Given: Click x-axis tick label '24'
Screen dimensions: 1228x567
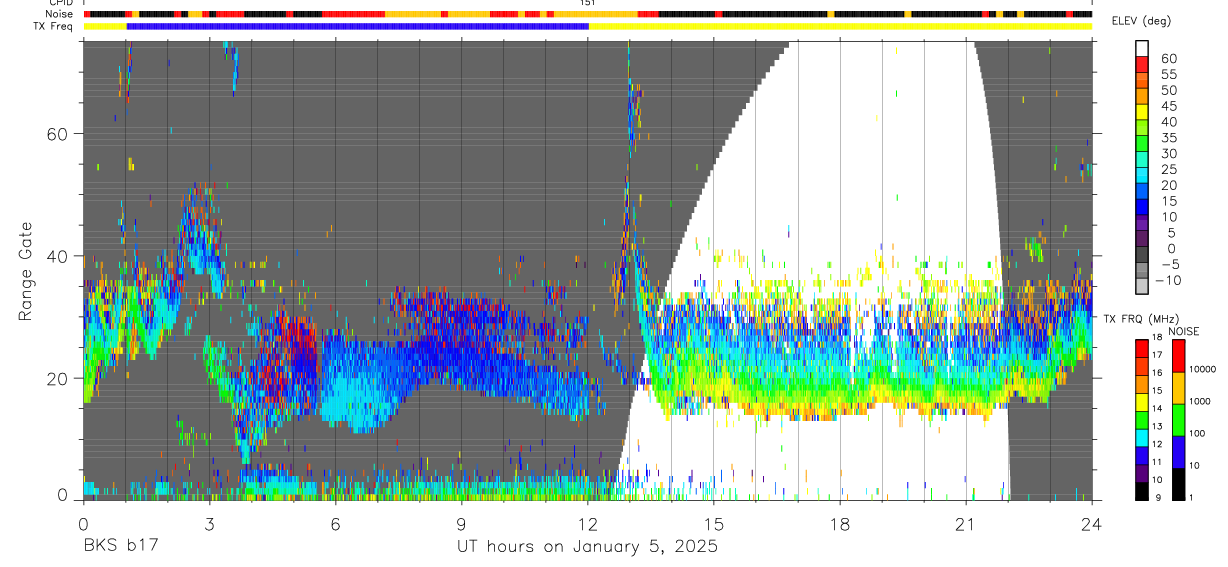Looking at the screenshot, I should (x=1092, y=524).
